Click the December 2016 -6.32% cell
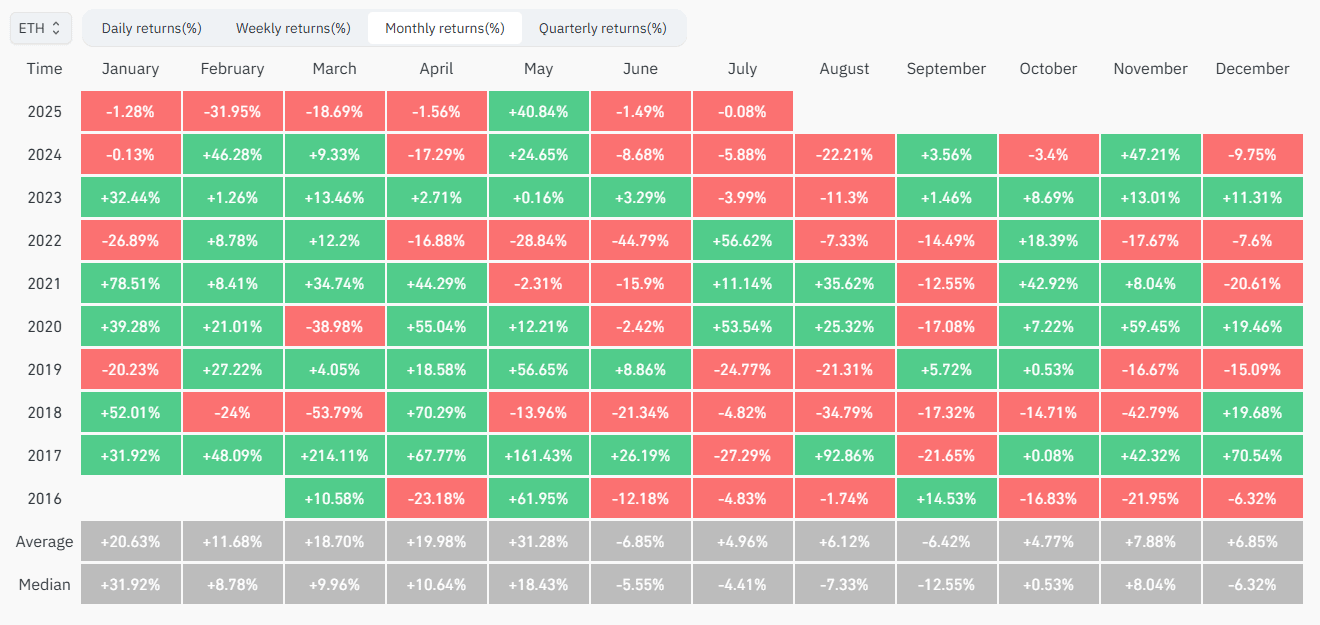 (x=1252, y=498)
